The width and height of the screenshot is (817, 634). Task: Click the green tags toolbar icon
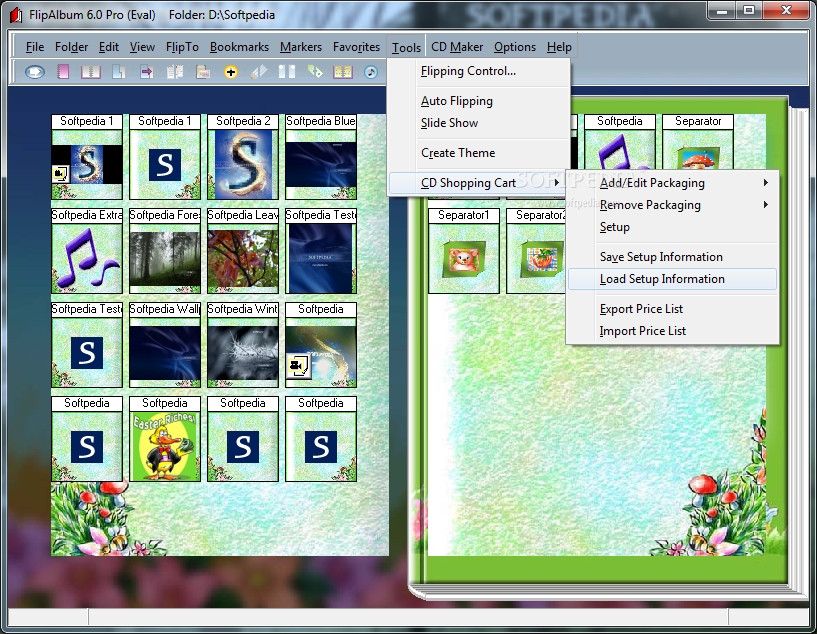(315, 71)
